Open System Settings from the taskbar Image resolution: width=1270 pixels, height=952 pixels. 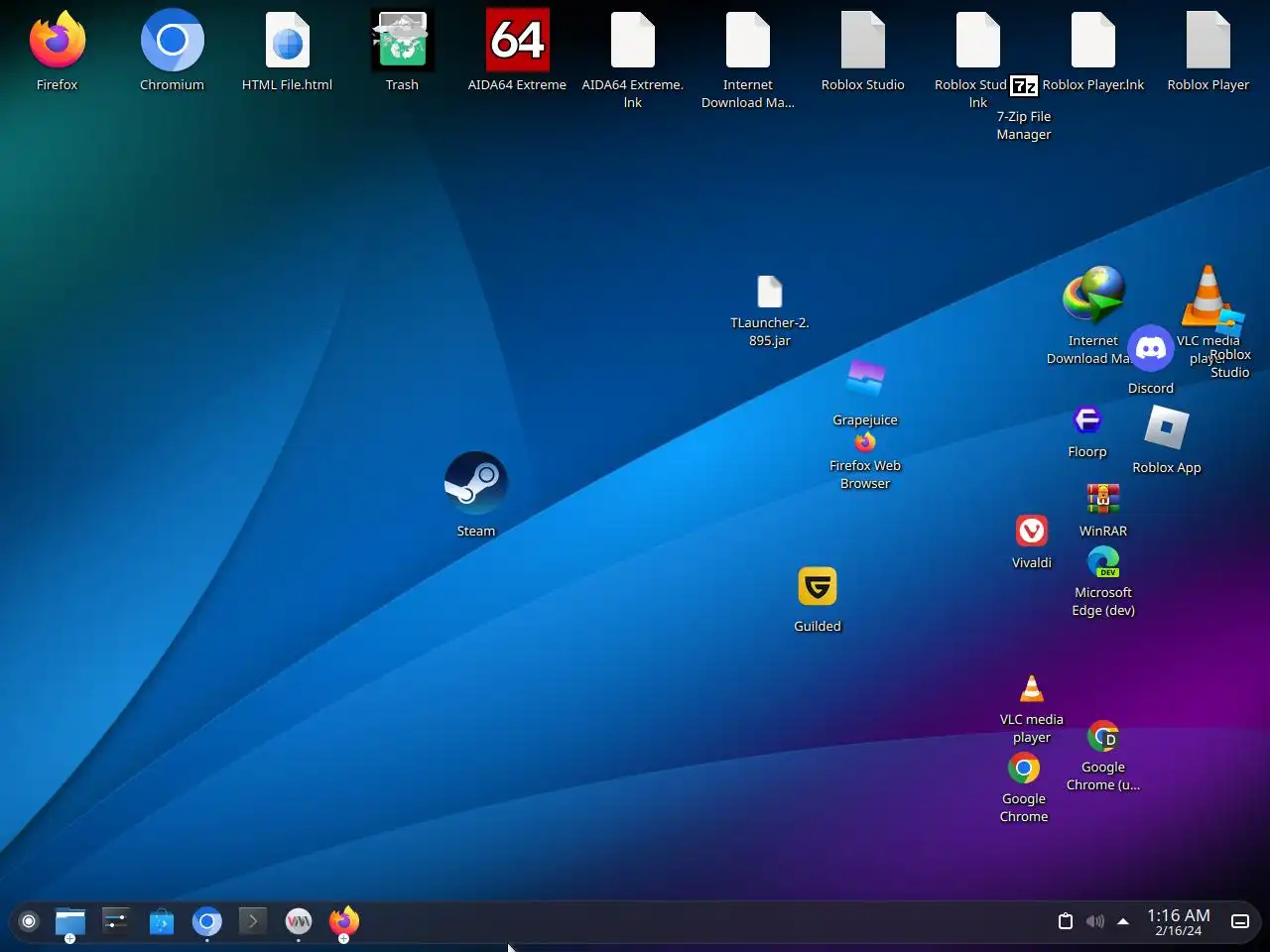116,922
